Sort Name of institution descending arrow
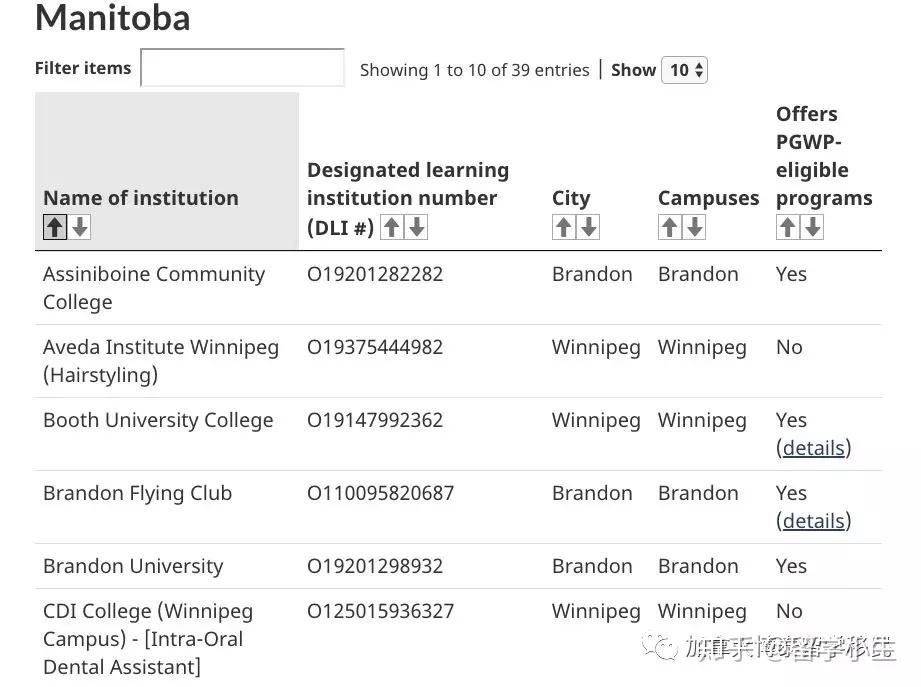The width and height of the screenshot is (921, 687). pyautogui.click(x=80, y=227)
